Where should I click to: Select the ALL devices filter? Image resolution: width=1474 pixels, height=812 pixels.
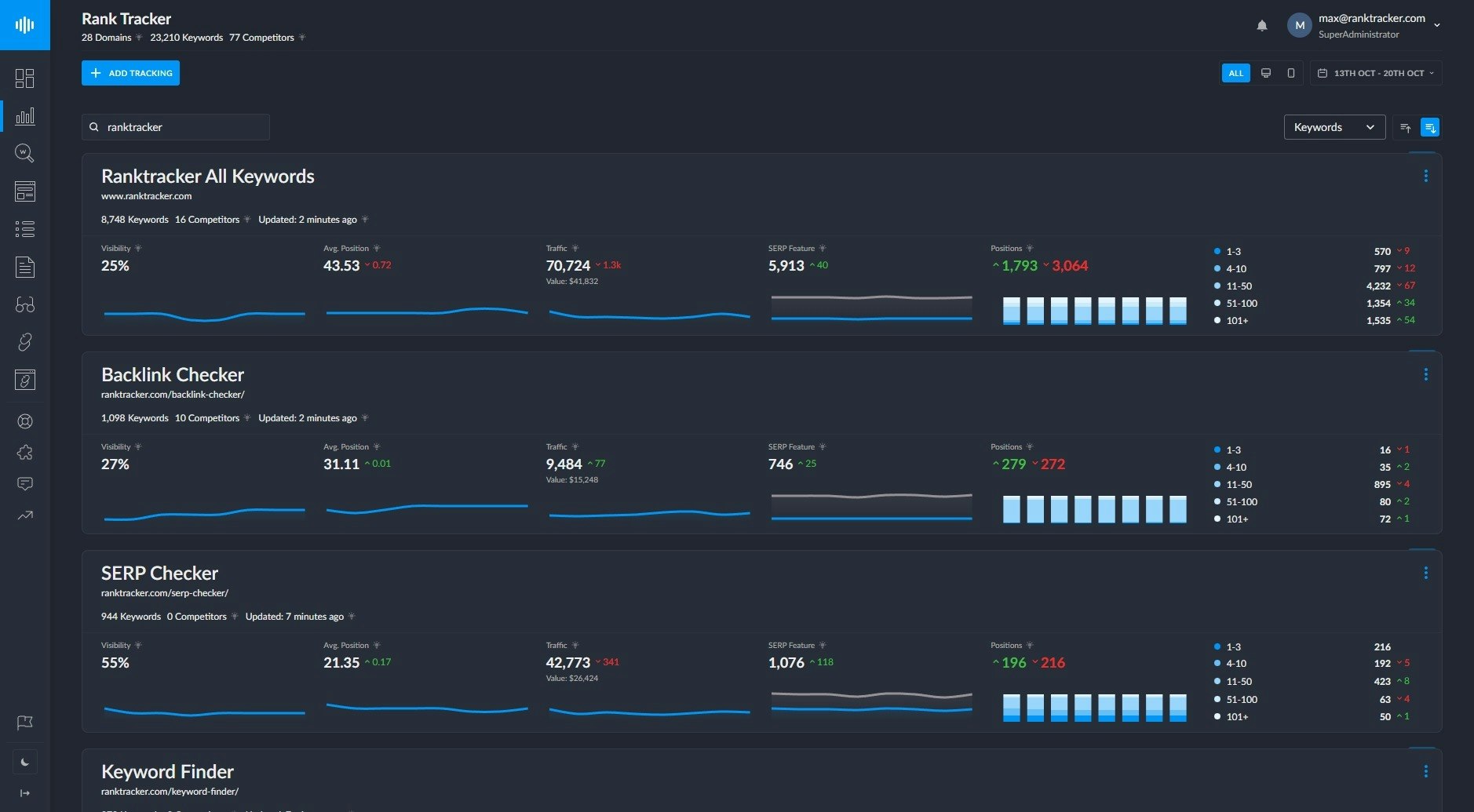click(1236, 73)
